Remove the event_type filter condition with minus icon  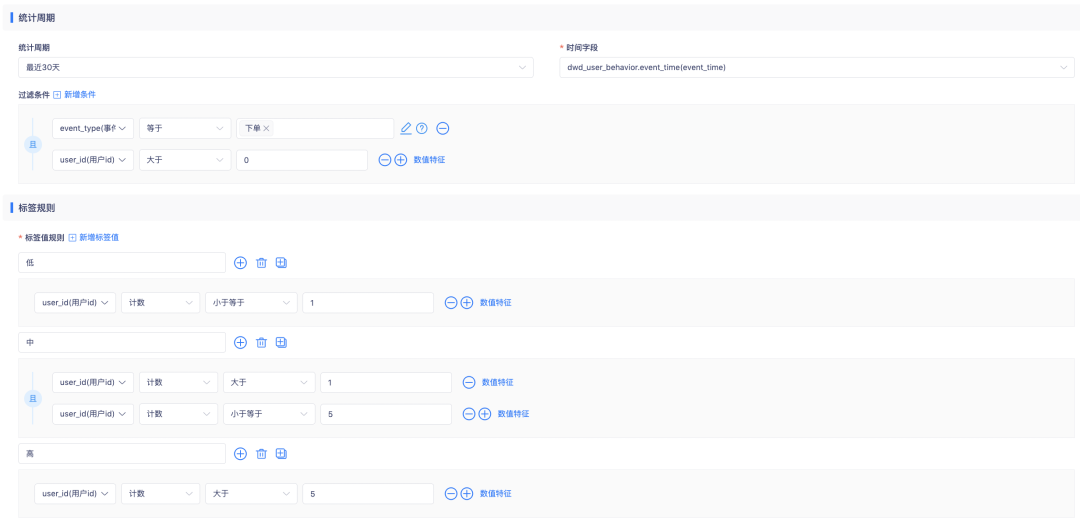point(443,128)
